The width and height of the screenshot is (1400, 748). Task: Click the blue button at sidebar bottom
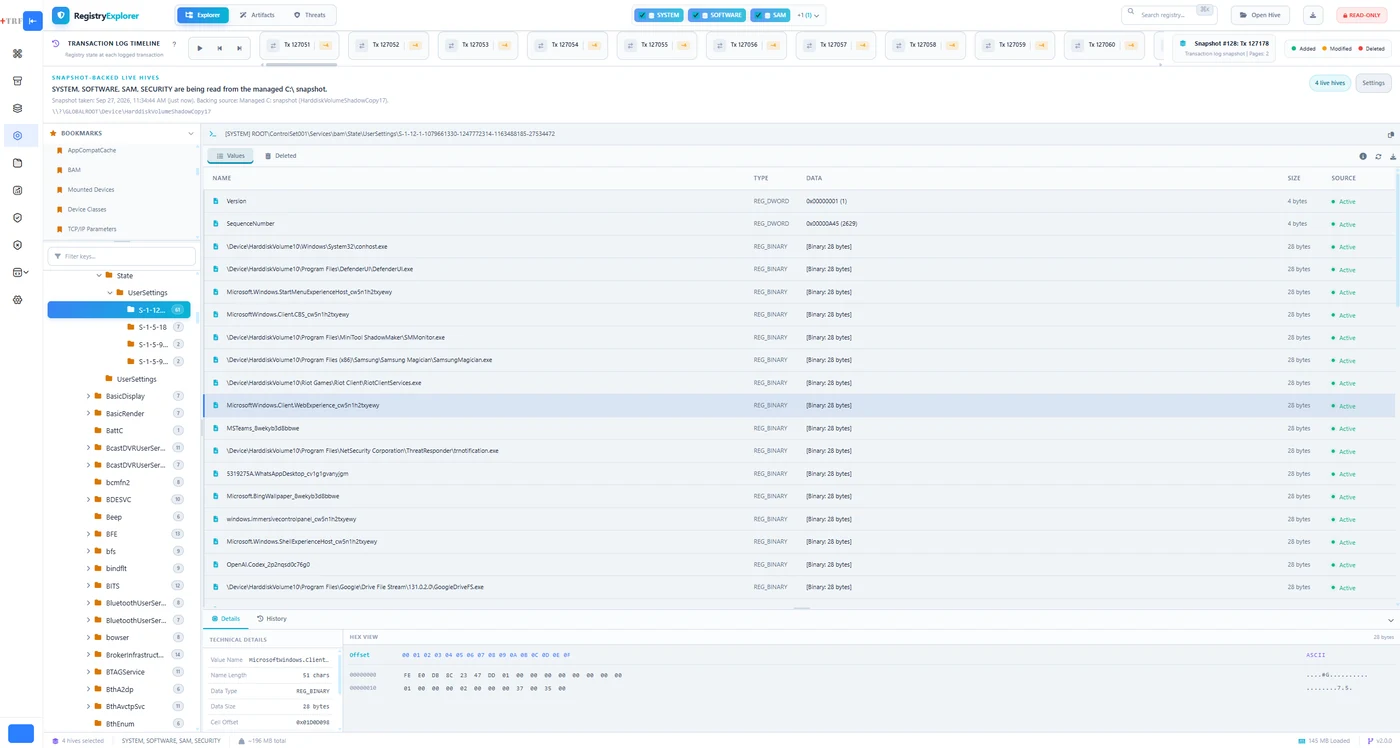[x=21, y=733]
